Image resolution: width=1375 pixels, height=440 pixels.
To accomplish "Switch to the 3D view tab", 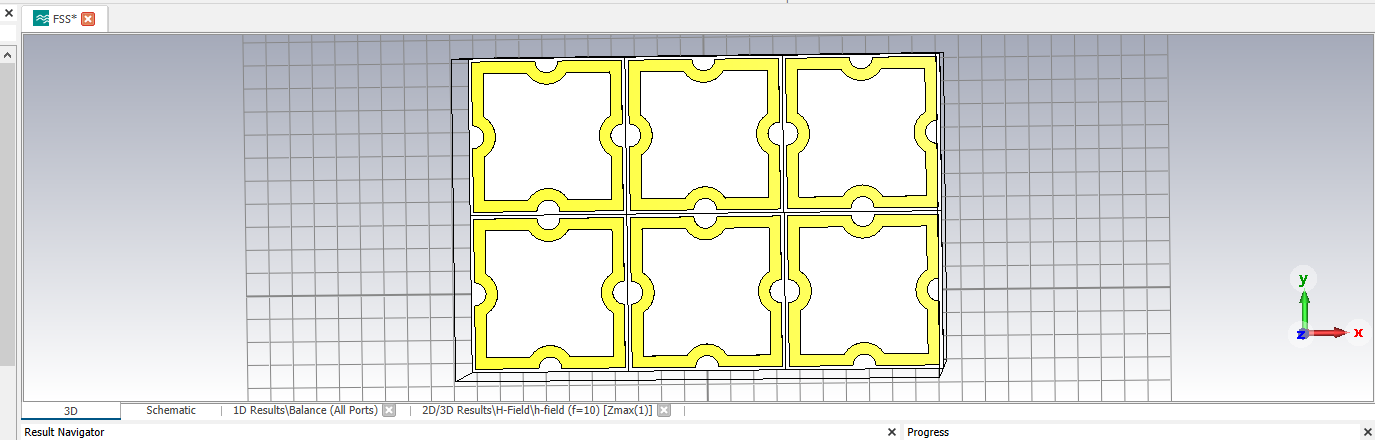I will 71,411.
